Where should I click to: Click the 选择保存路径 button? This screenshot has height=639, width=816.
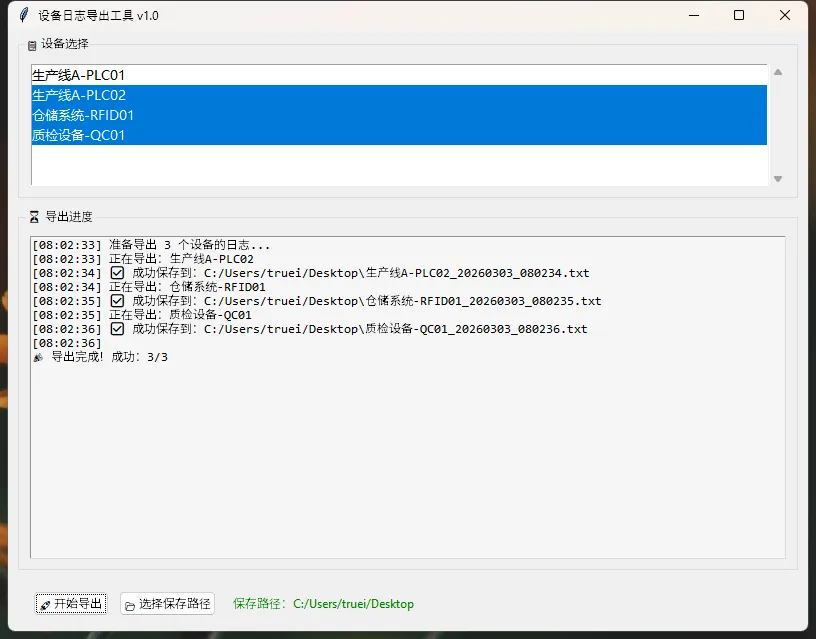click(x=168, y=604)
